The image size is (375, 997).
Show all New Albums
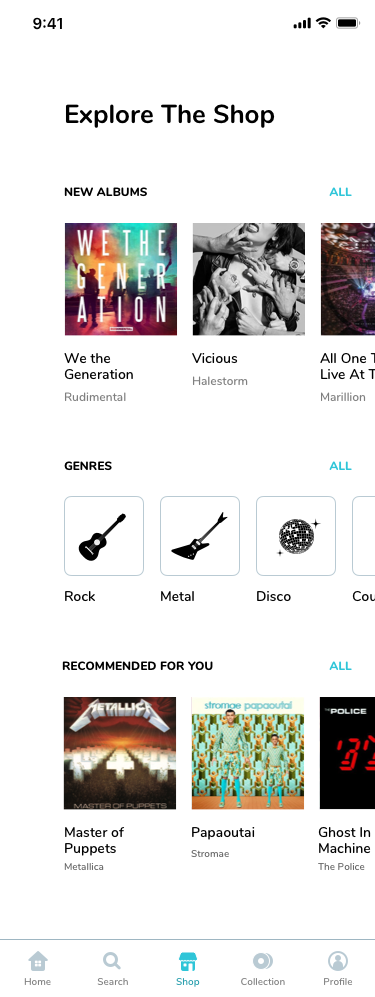pos(340,192)
